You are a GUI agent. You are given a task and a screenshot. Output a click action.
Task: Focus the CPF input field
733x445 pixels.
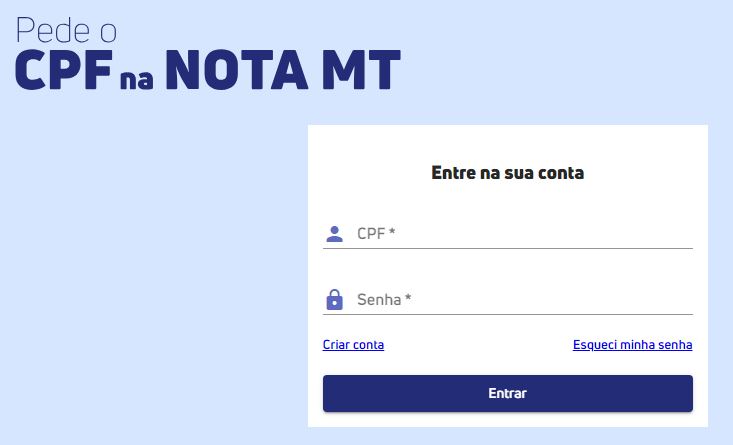tap(508, 234)
